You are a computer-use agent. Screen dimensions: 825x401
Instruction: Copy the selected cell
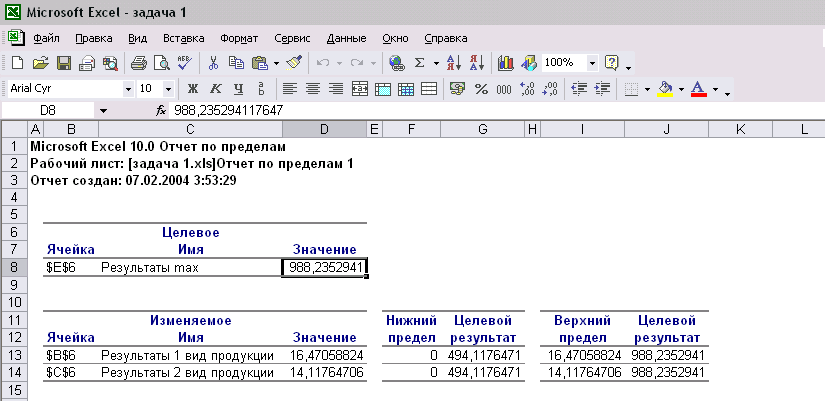coord(236,64)
